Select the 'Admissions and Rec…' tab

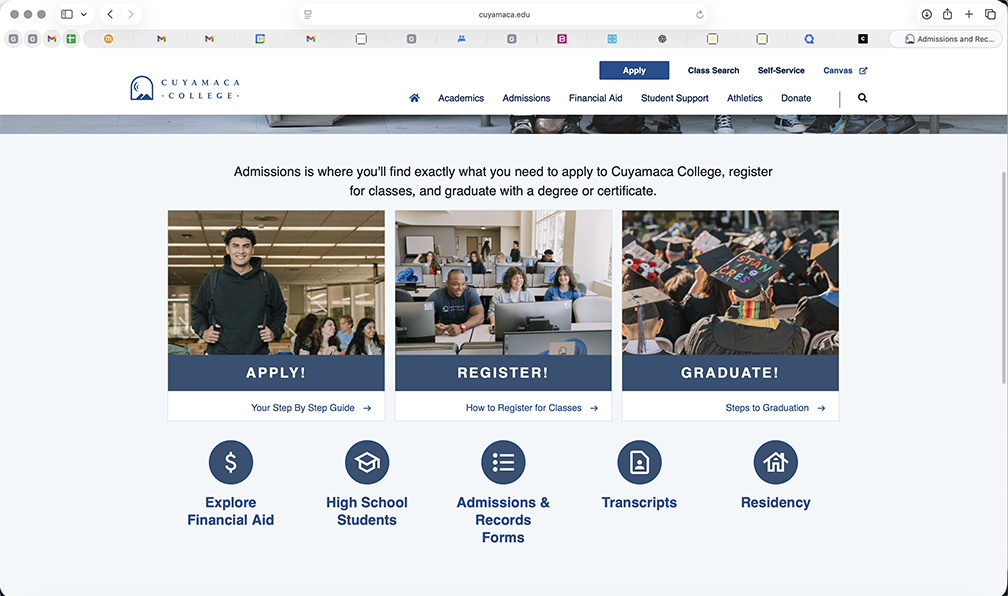click(x=945, y=39)
